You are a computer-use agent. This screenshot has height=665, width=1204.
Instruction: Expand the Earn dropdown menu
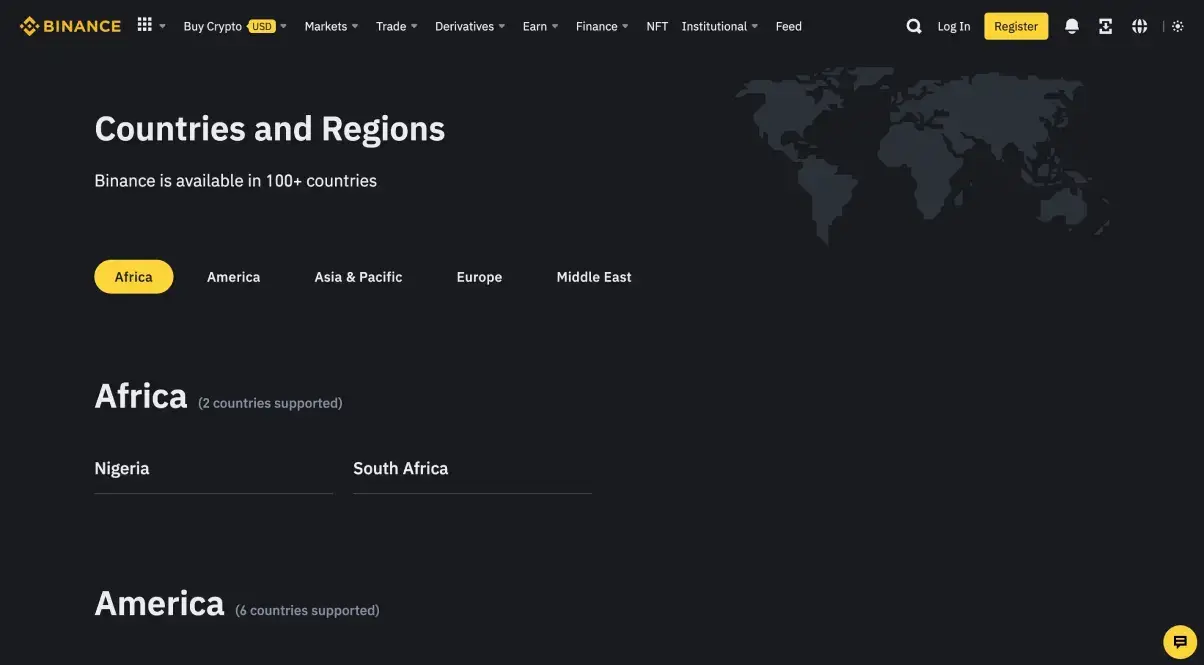[541, 27]
